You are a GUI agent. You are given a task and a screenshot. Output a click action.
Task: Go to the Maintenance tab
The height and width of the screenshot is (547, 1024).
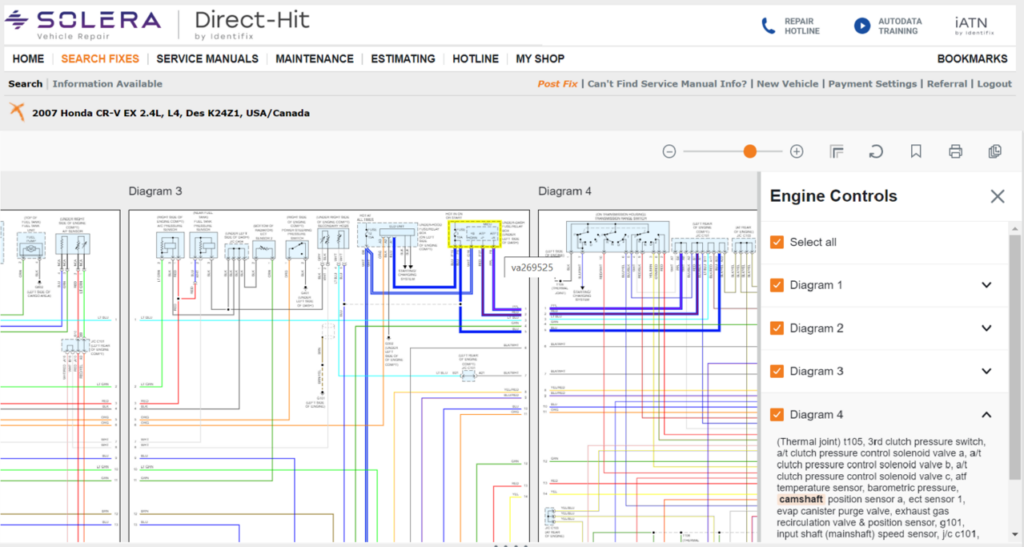point(314,59)
